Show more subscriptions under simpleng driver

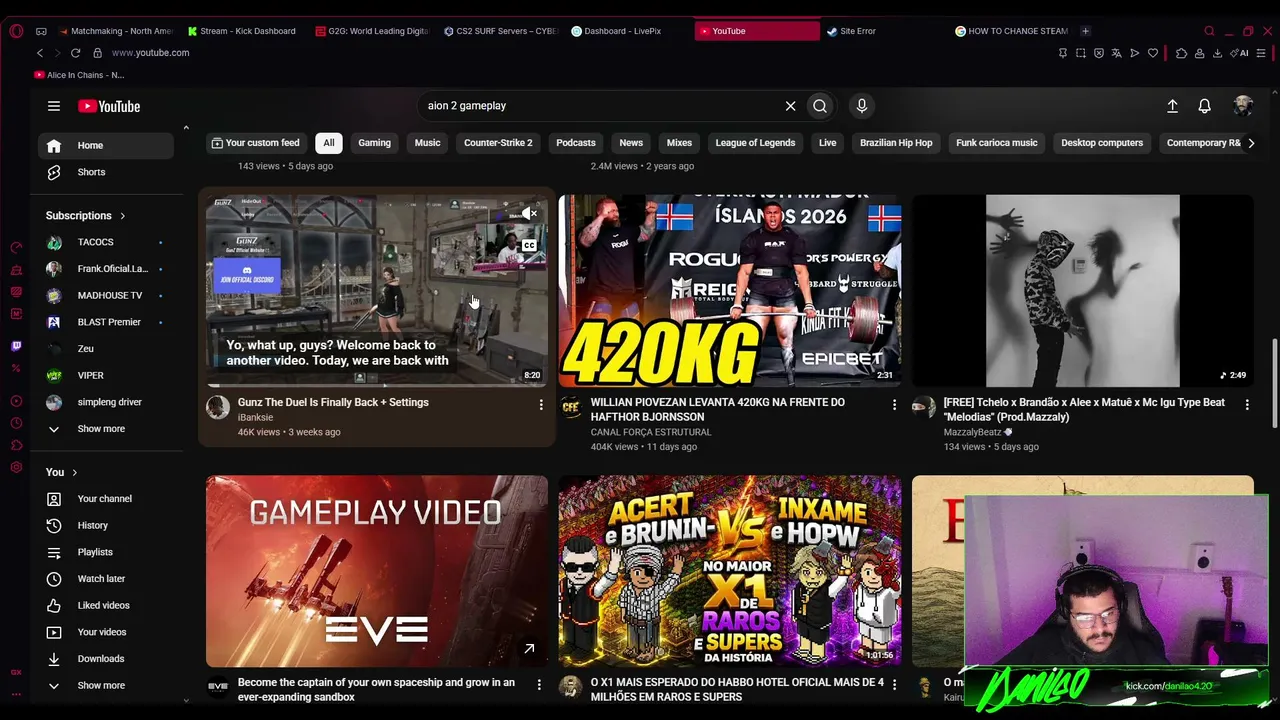106,429
